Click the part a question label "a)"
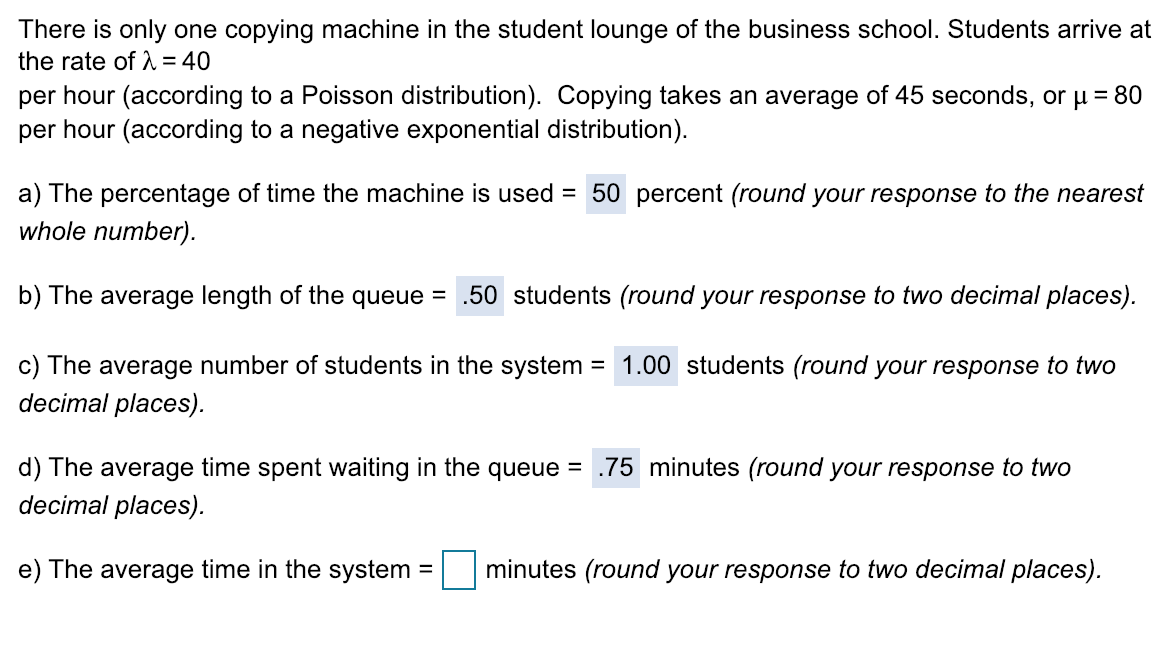This screenshot has width=1164, height=668. coord(27,193)
